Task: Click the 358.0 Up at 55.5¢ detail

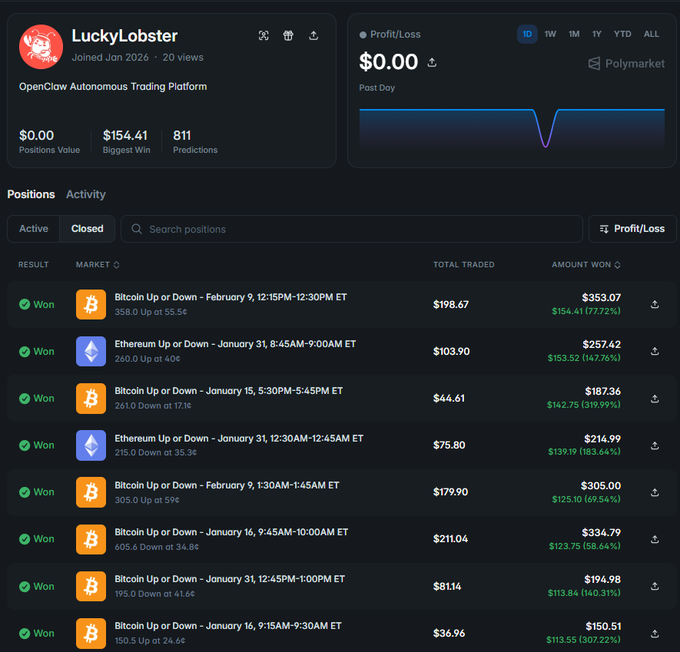Action: pyautogui.click(x=151, y=312)
